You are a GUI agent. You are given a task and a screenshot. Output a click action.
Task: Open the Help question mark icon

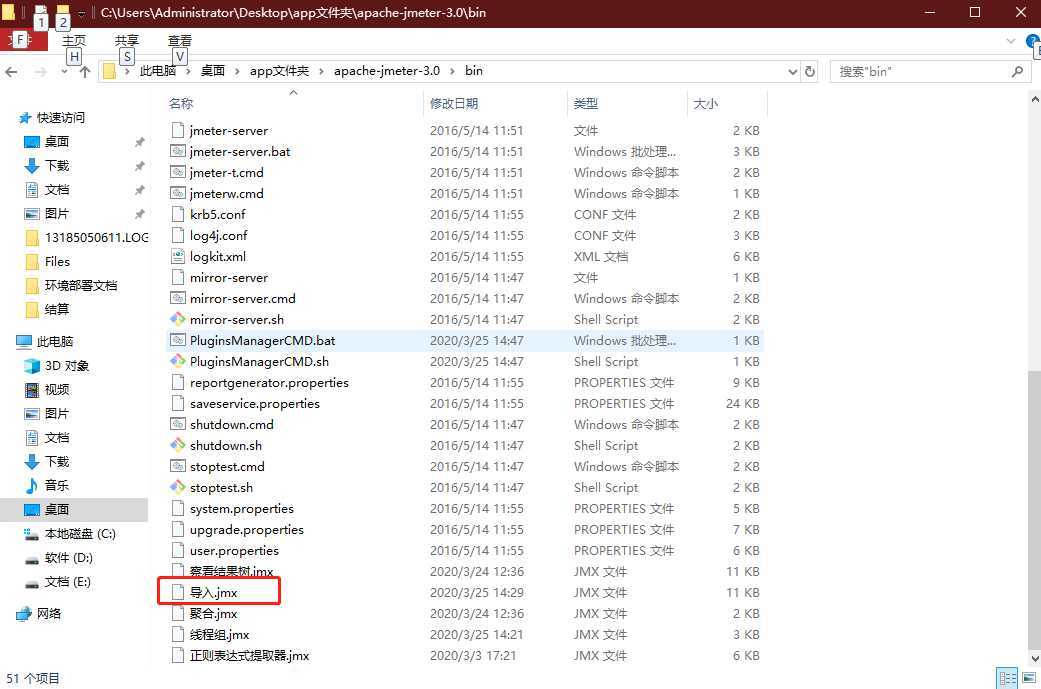1033,41
